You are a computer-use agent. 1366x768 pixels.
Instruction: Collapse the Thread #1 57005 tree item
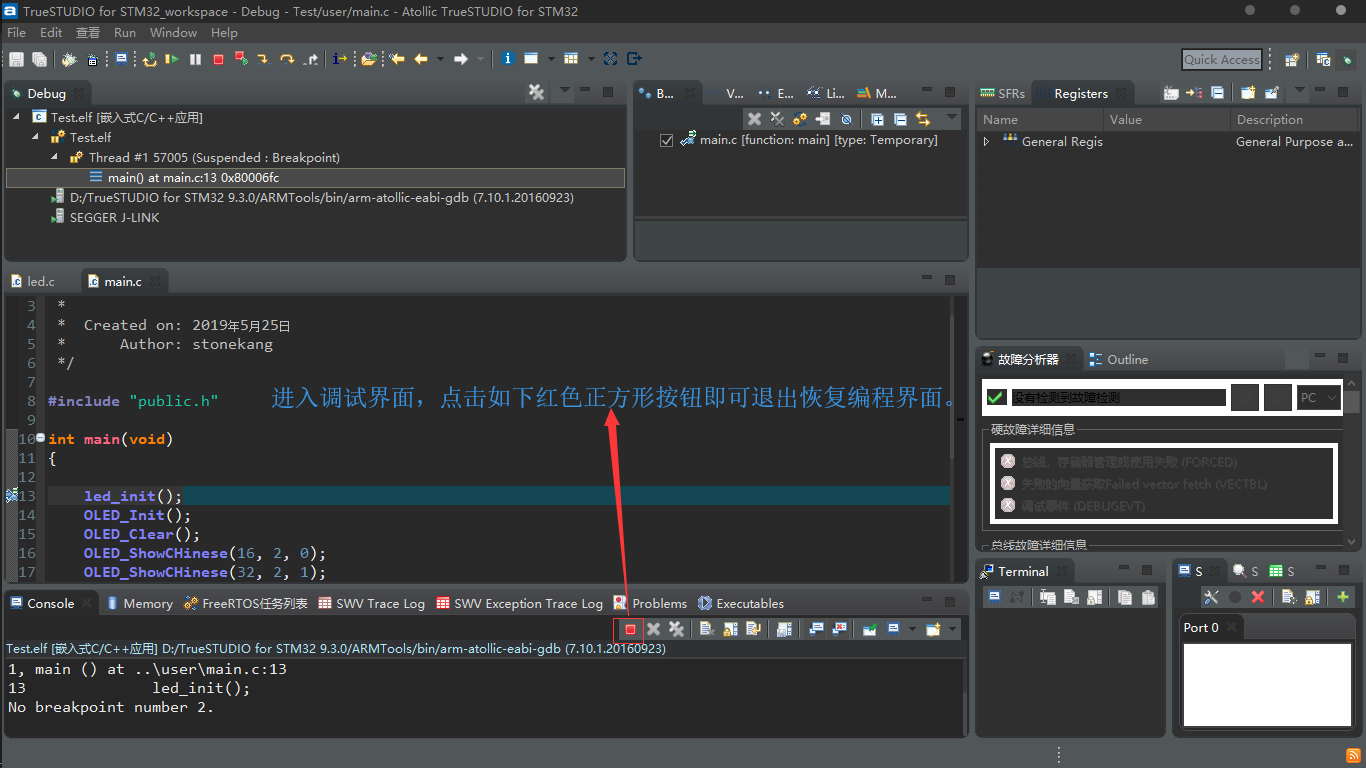(x=54, y=157)
